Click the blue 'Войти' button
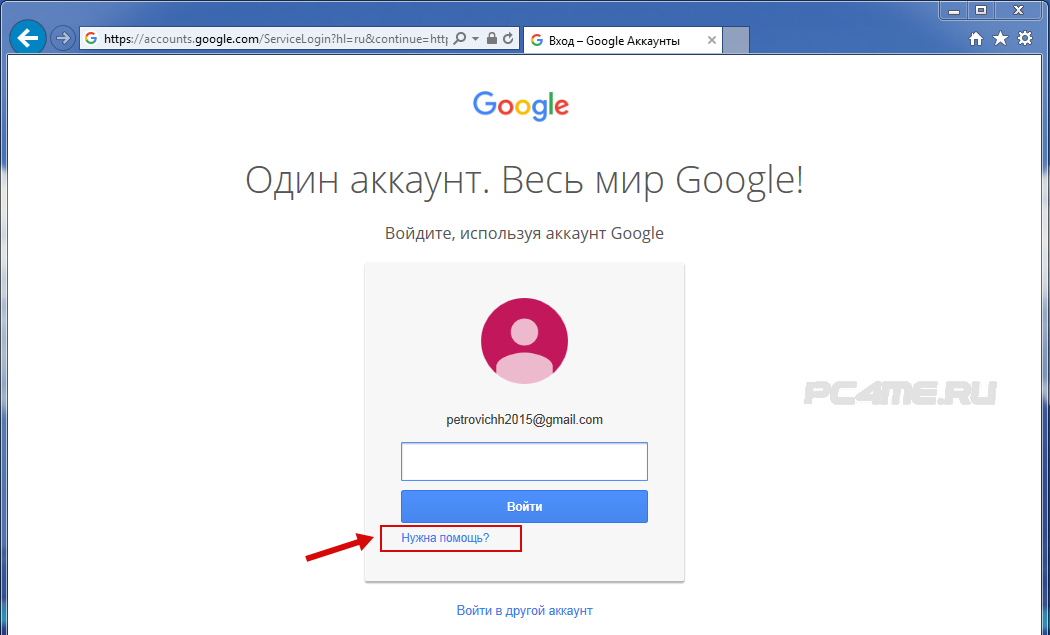1050x635 pixels. [524, 506]
